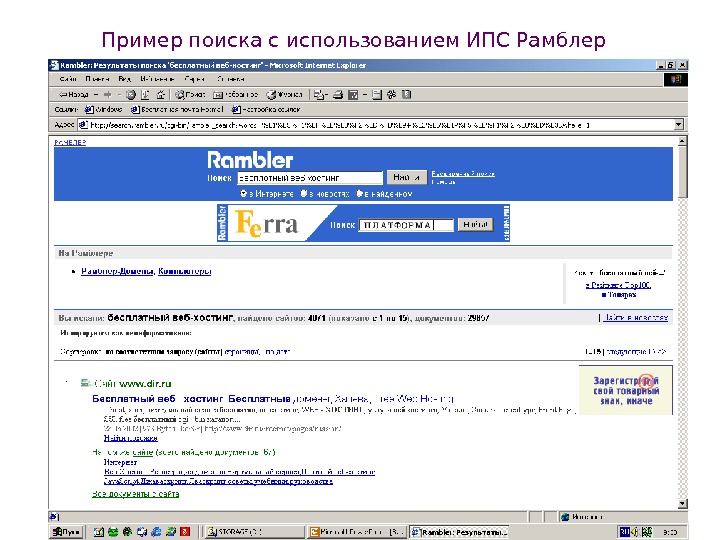Switch to the STORAGE taskbar window
The height and width of the screenshot is (540, 720).
point(254,532)
